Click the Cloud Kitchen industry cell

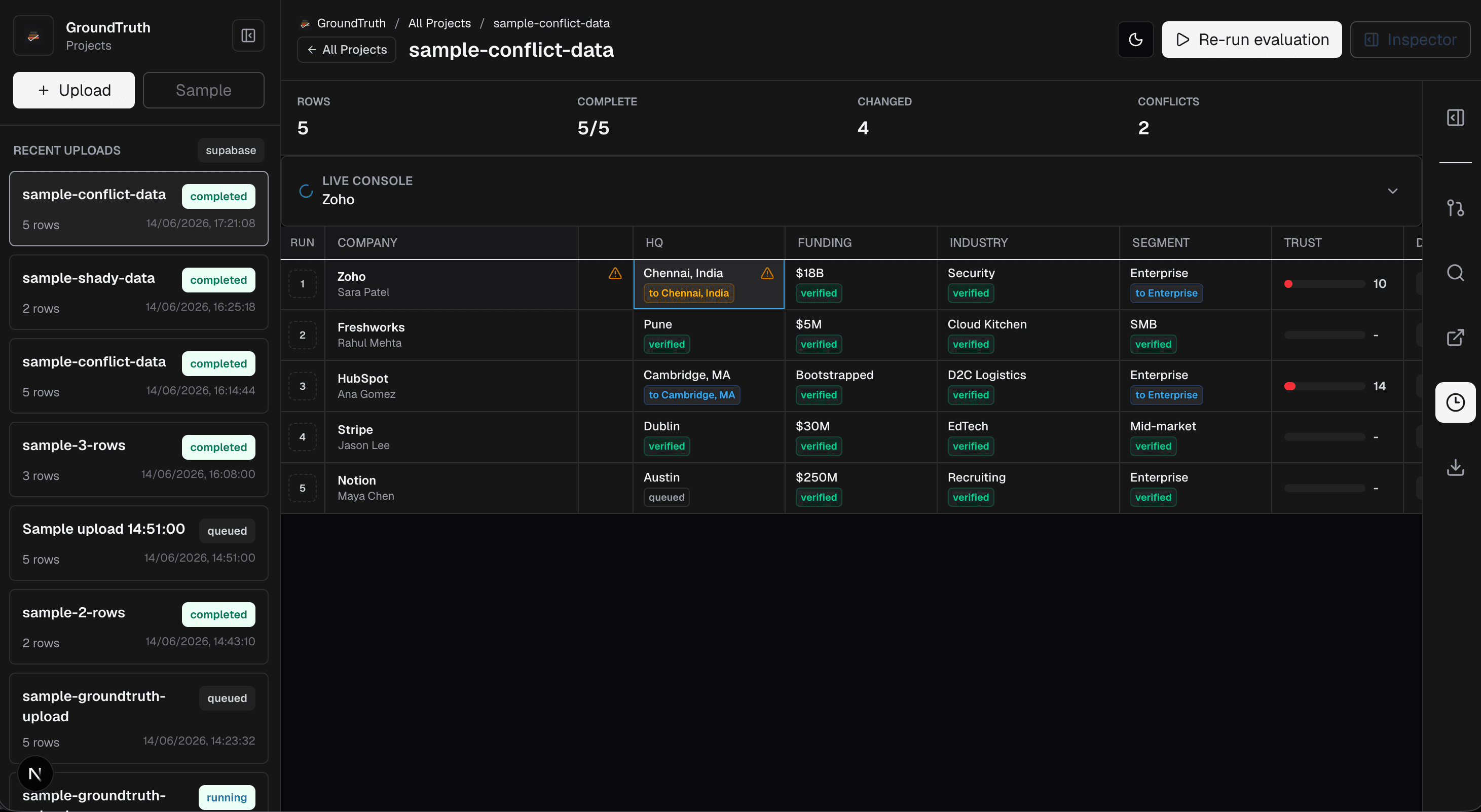click(x=1027, y=335)
